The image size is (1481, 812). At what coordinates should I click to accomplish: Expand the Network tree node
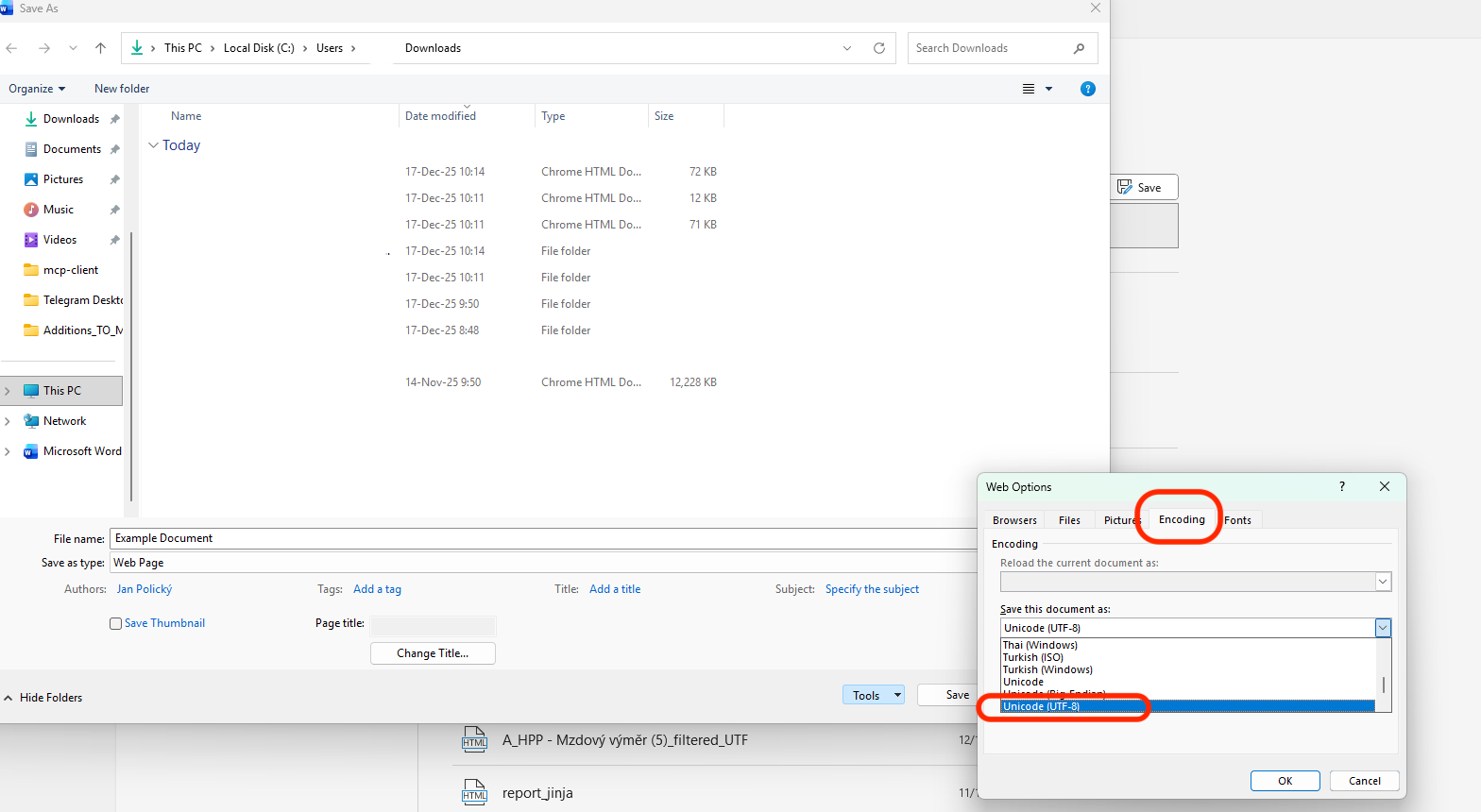click(8, 421)
